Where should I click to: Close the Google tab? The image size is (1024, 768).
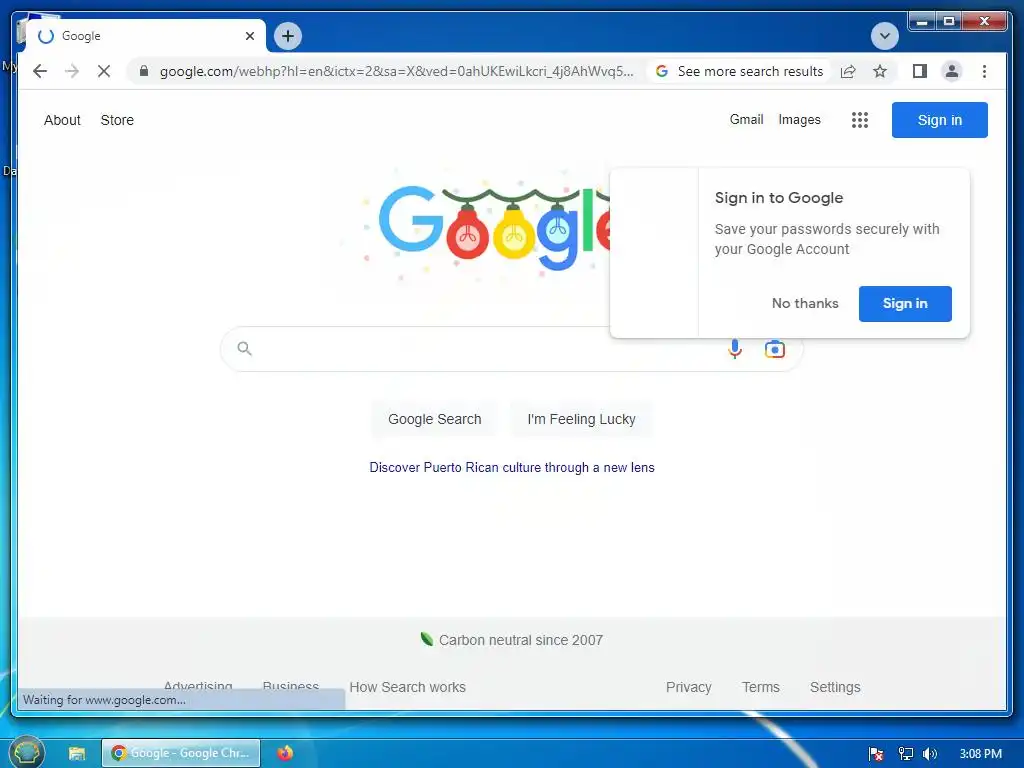coord(249,36)
